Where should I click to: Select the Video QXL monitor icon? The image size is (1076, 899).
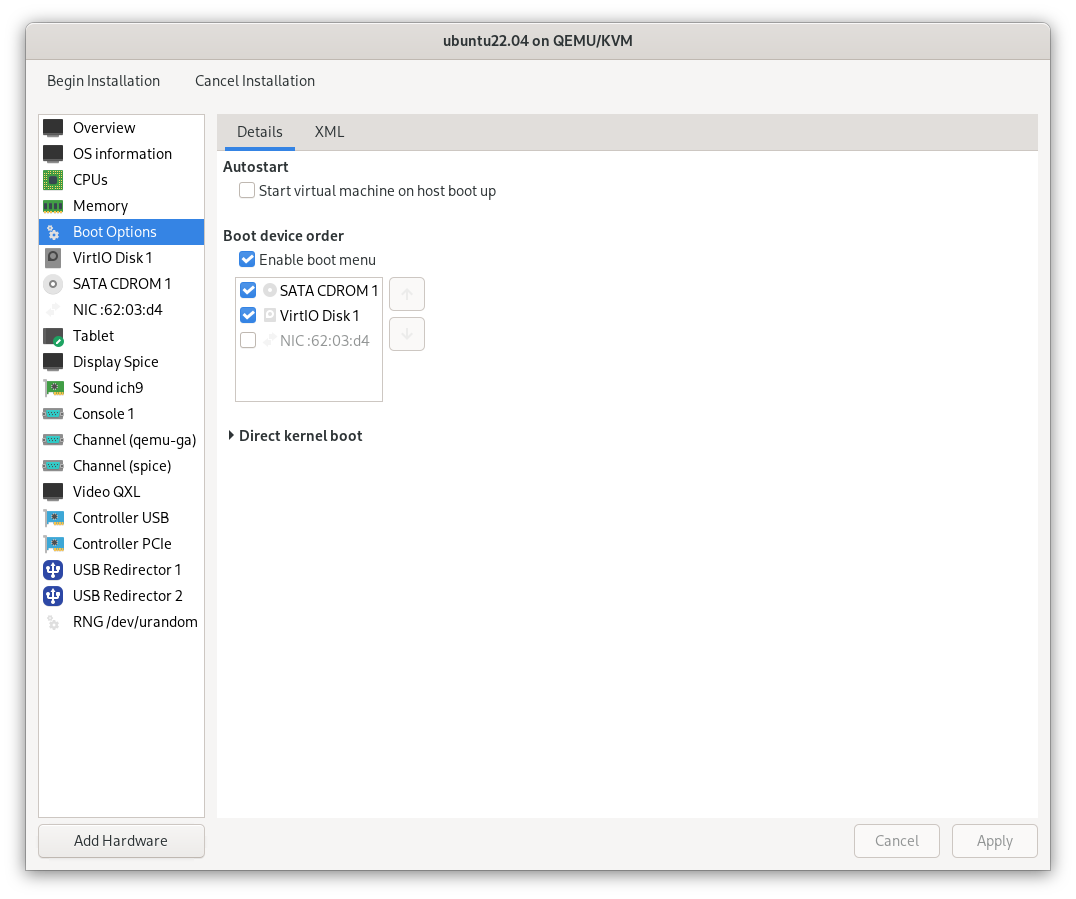pyautogui.click(x=53, y=492)
